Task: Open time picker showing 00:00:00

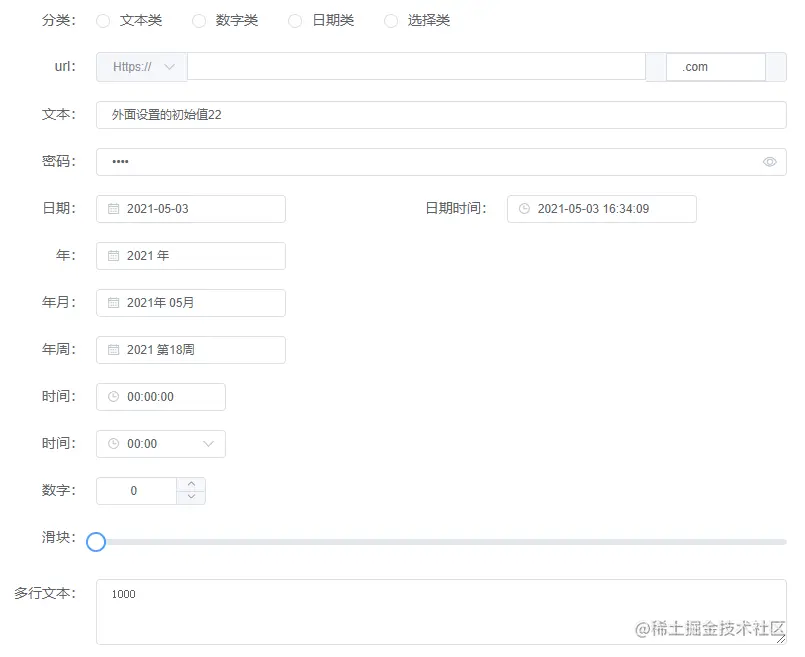Action: pyautogui.click(x=161, y=397)
